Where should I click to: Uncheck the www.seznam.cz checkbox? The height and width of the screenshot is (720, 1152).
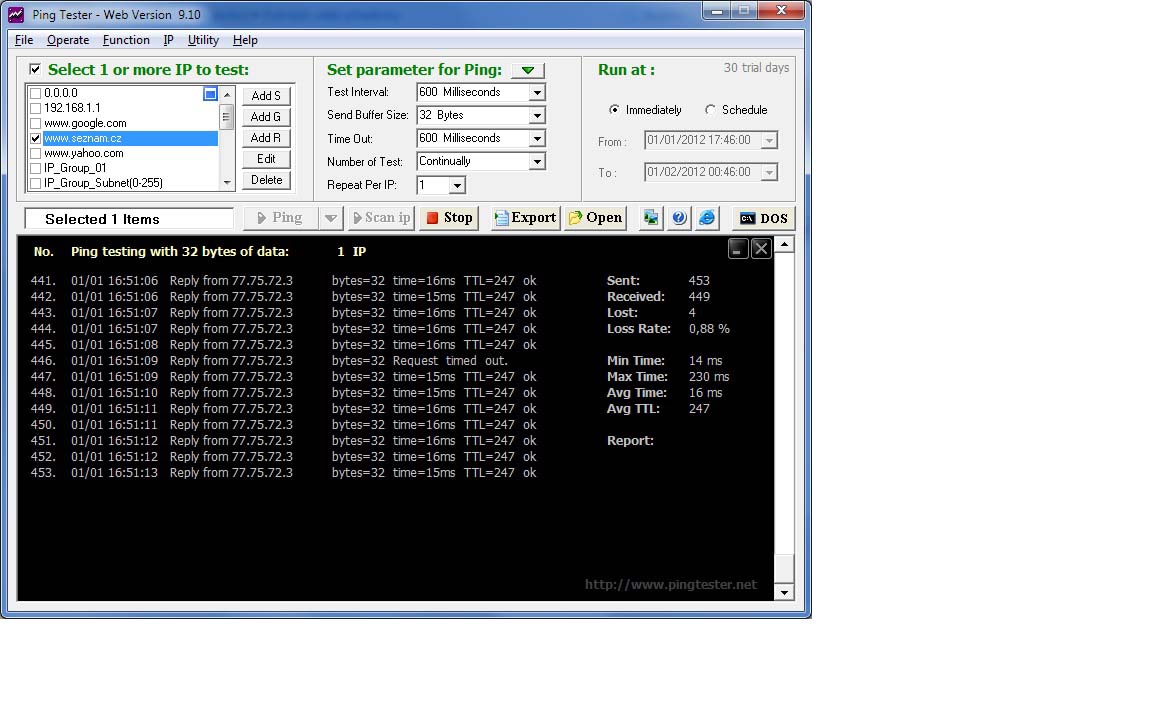tap(35, 138)
